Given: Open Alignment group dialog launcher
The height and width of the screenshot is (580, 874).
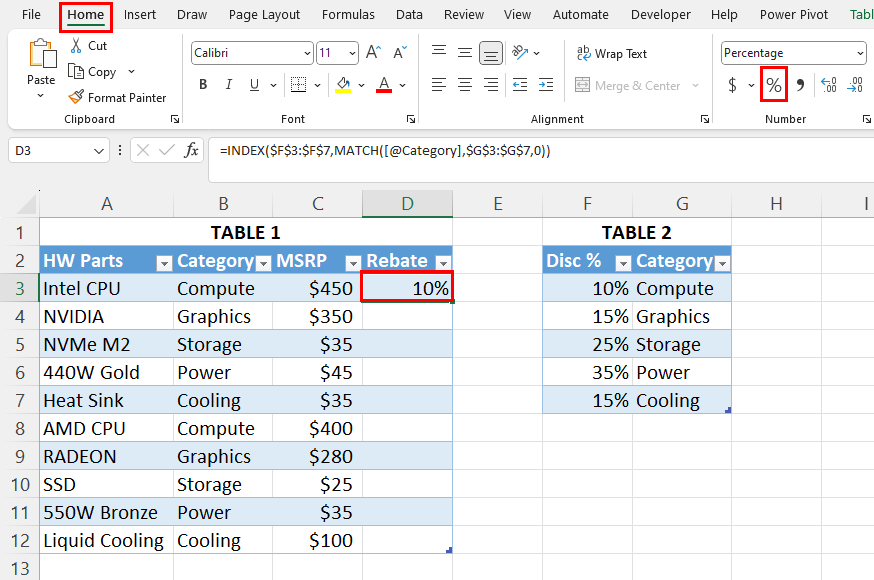Looking at the screenshot, I should [x=705, y=119].
